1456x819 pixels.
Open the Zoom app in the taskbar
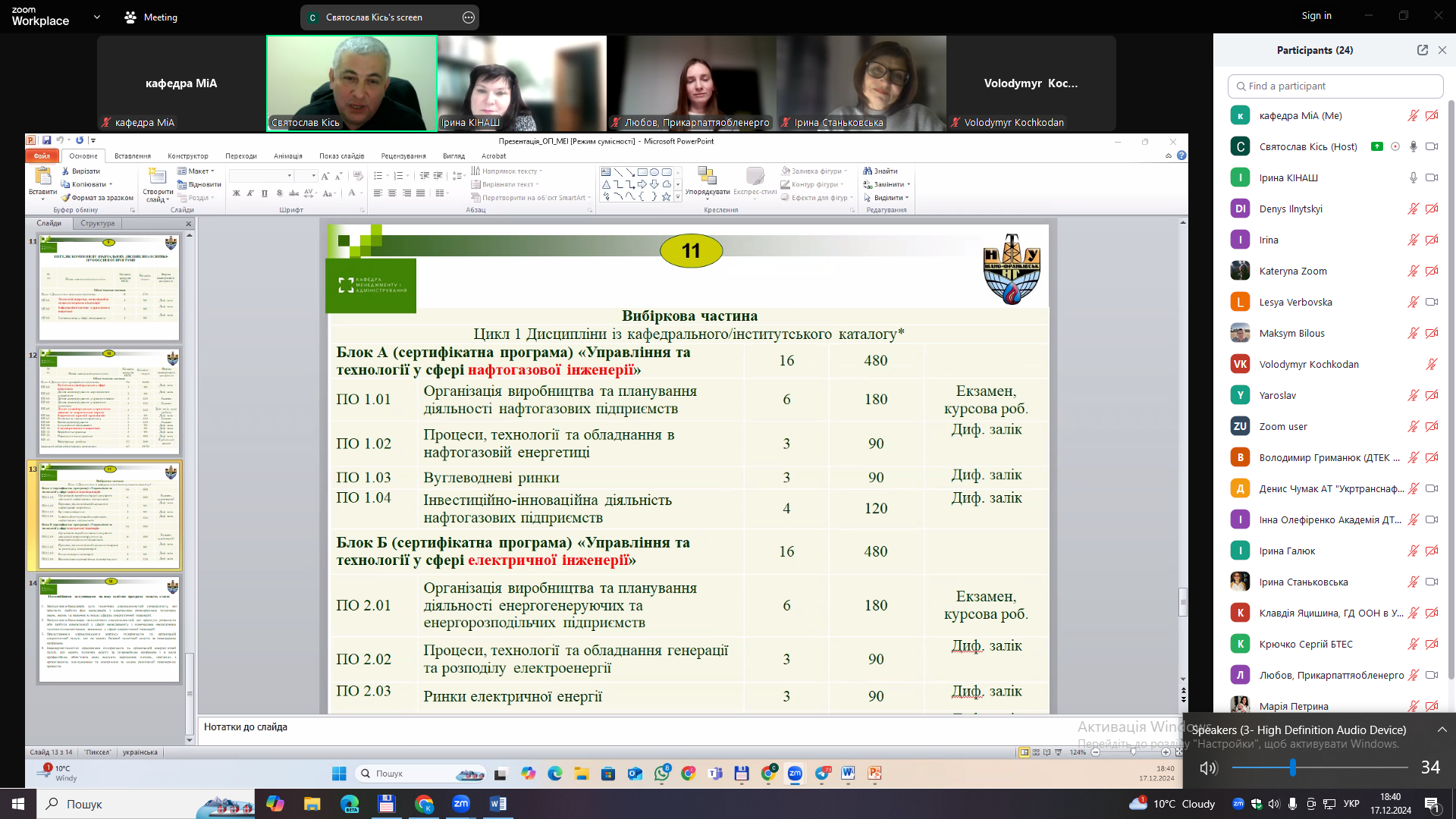pos(460,804)
